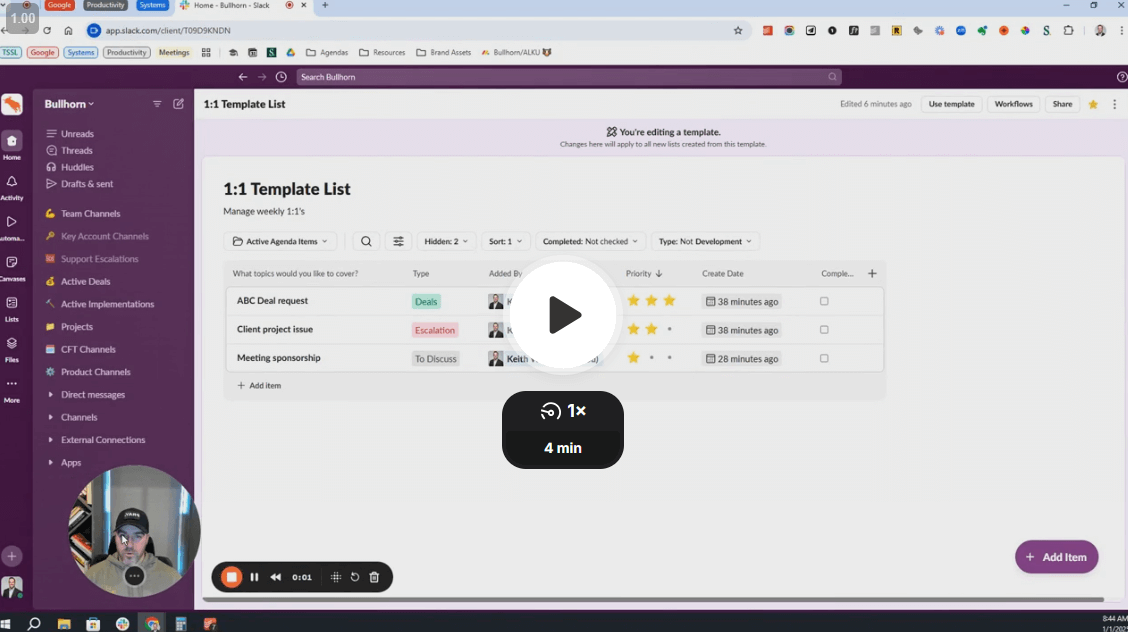Rewind the recording
The width and height of the screenshot is (1128, 632).
pos(276,577)
